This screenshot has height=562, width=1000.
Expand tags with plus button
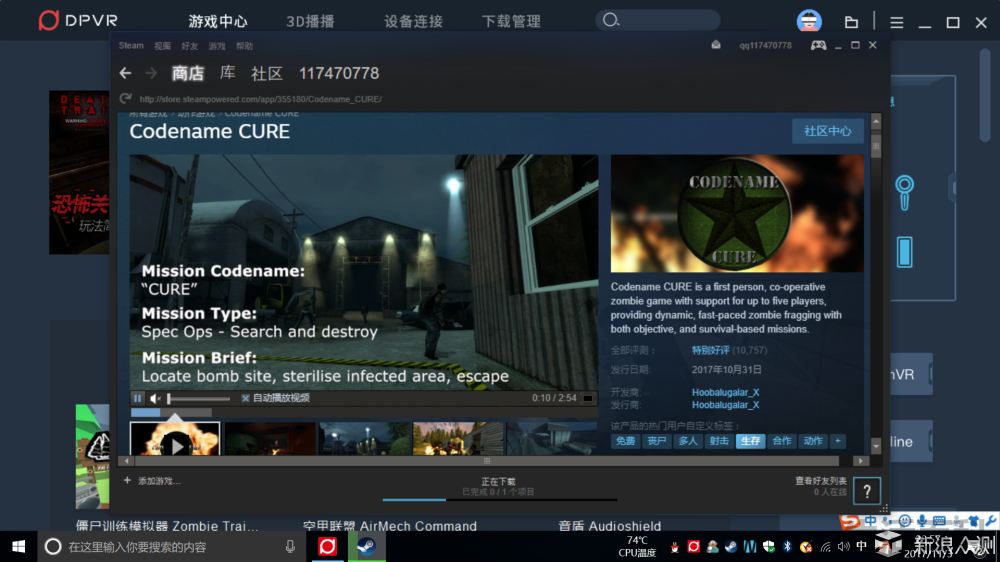click(837, 441)
